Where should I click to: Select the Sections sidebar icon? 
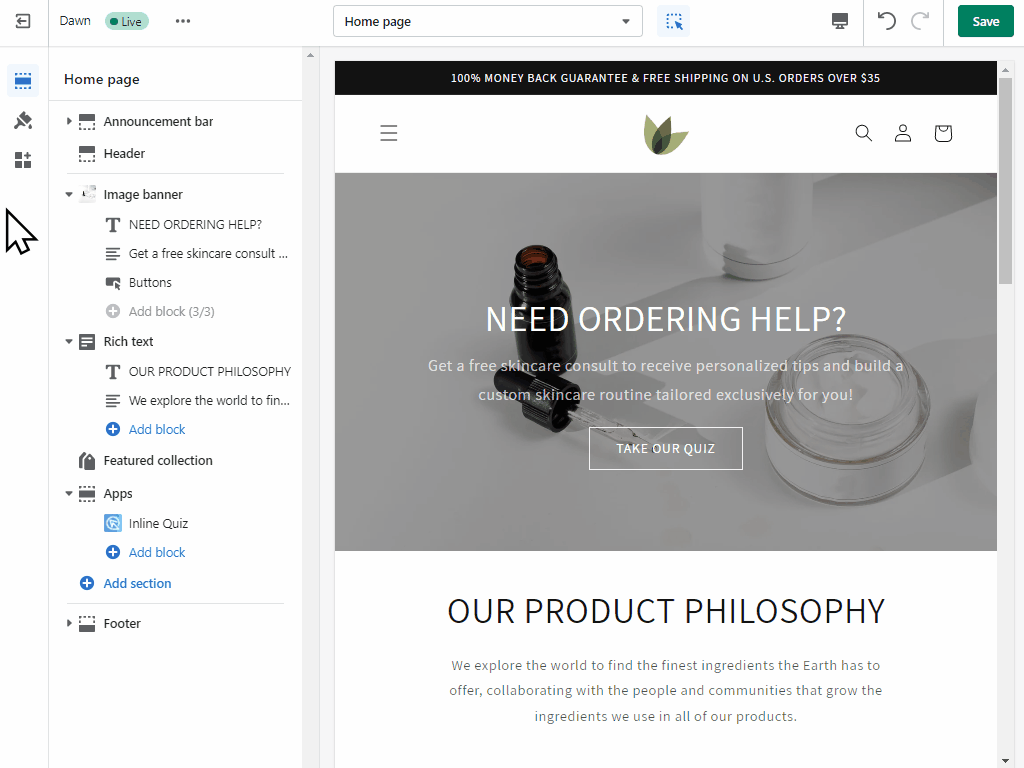[x=23, y=81]
